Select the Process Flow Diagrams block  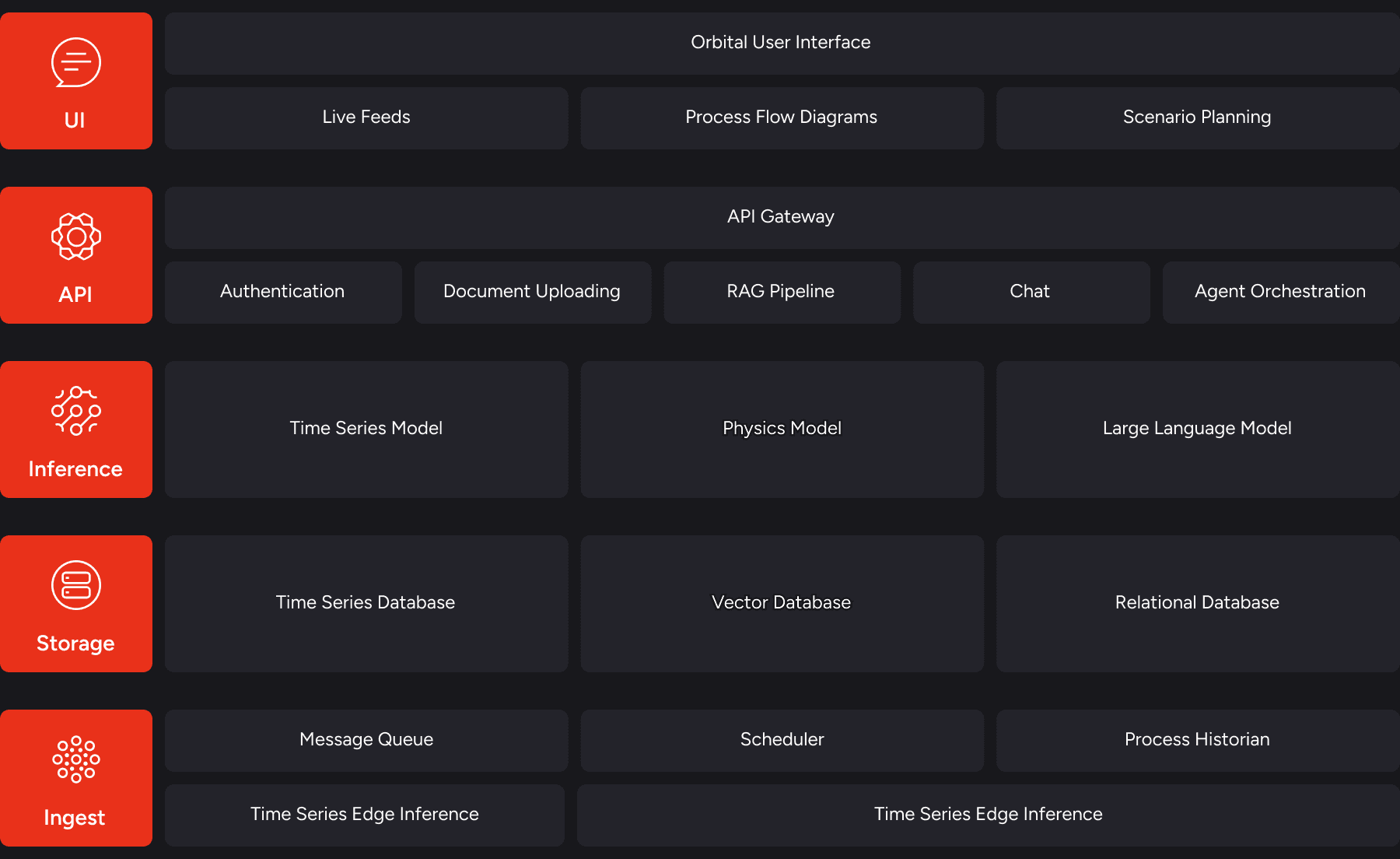click(x=782, y=118)
